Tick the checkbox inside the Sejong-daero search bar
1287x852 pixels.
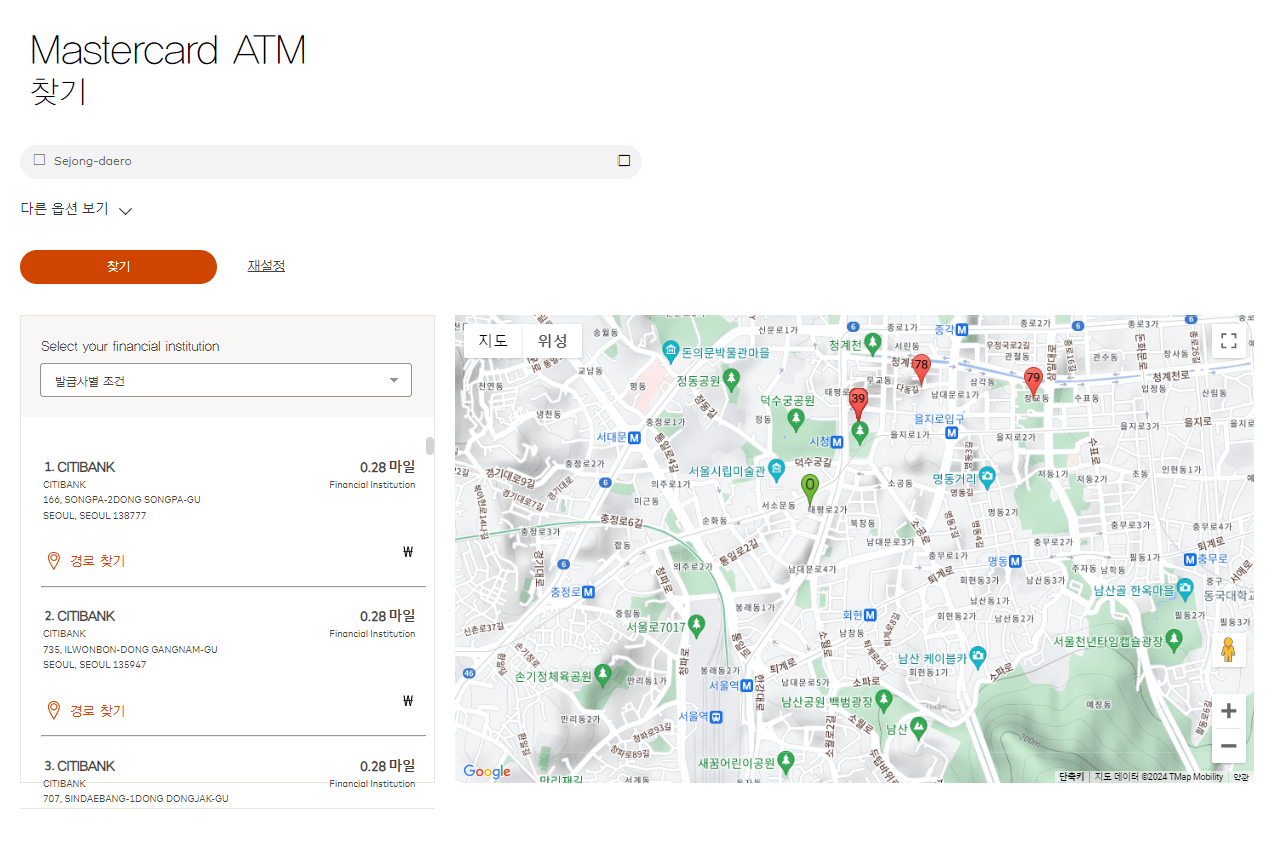pyautogui.click(x=38, y=159)
